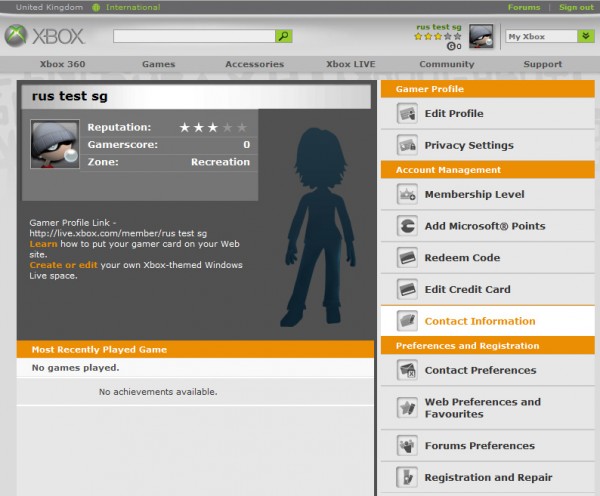Click the header gamer picture thumbnail
Viewport: 600px width, 496px height.
[x=481, y=36]
